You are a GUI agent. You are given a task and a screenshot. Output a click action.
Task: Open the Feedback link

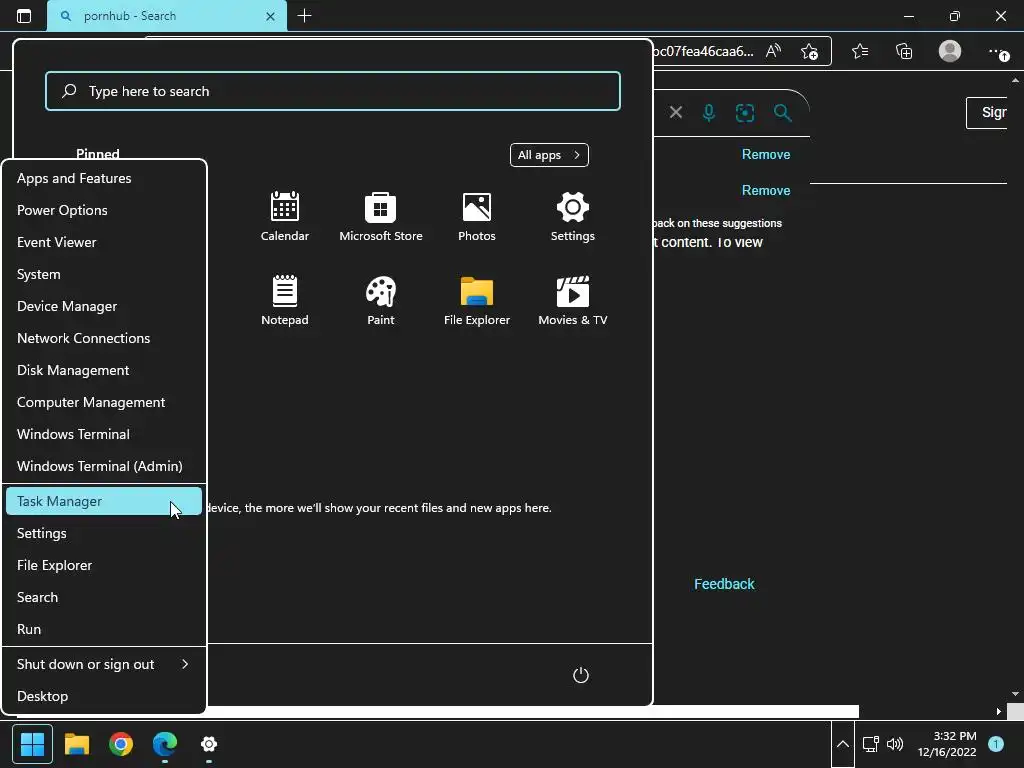click(x=724, y=584)
